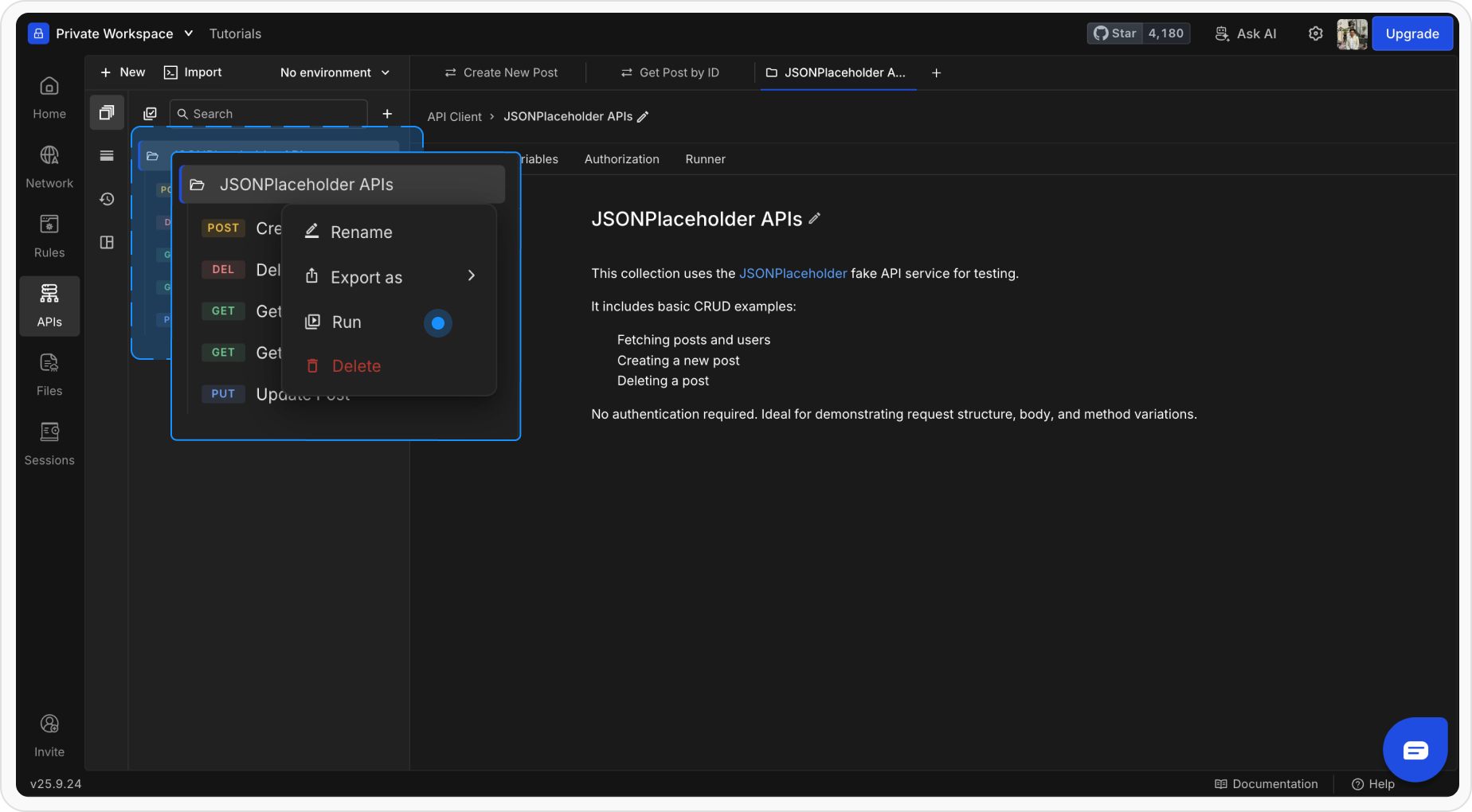Open the Rules section from the sidebar
Image resolution: width=1472 pixels, height=812 pixels.
[49, 234]
